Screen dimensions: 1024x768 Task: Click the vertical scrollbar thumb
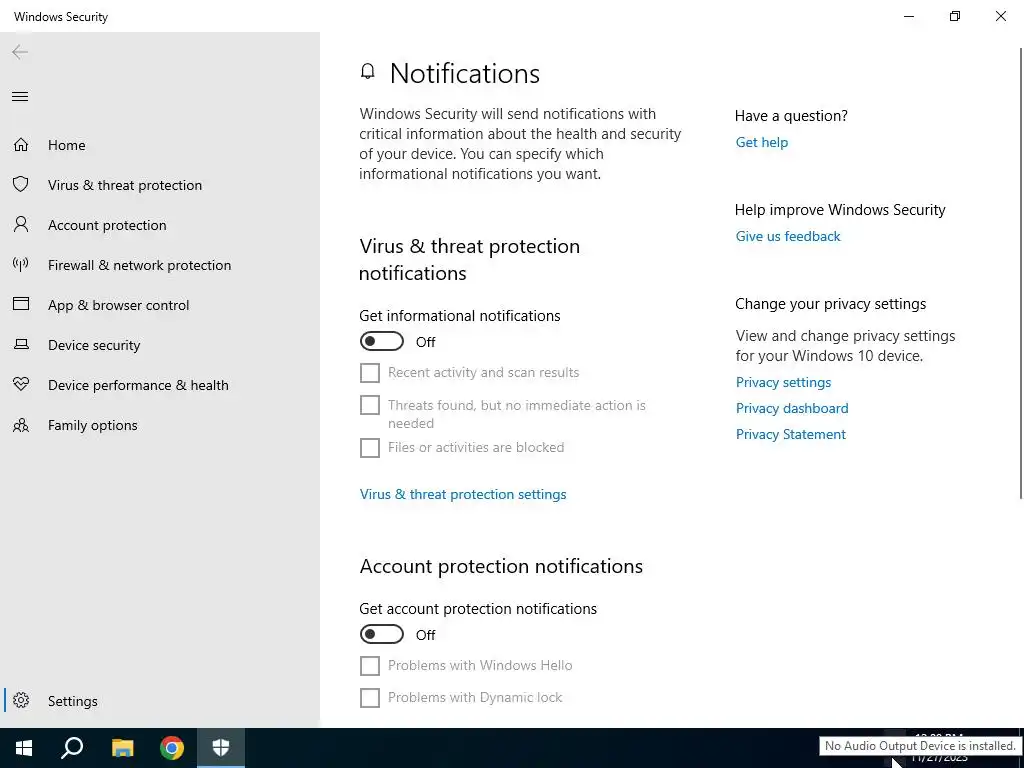(1021, 273)
